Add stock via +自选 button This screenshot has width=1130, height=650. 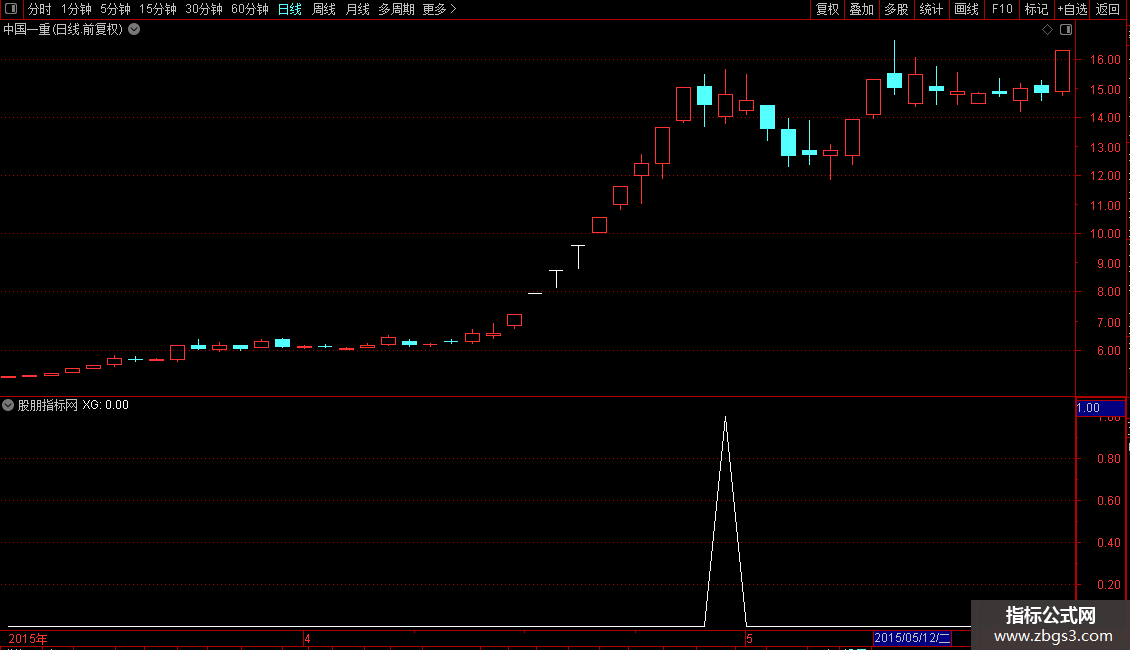point(1072,9)
